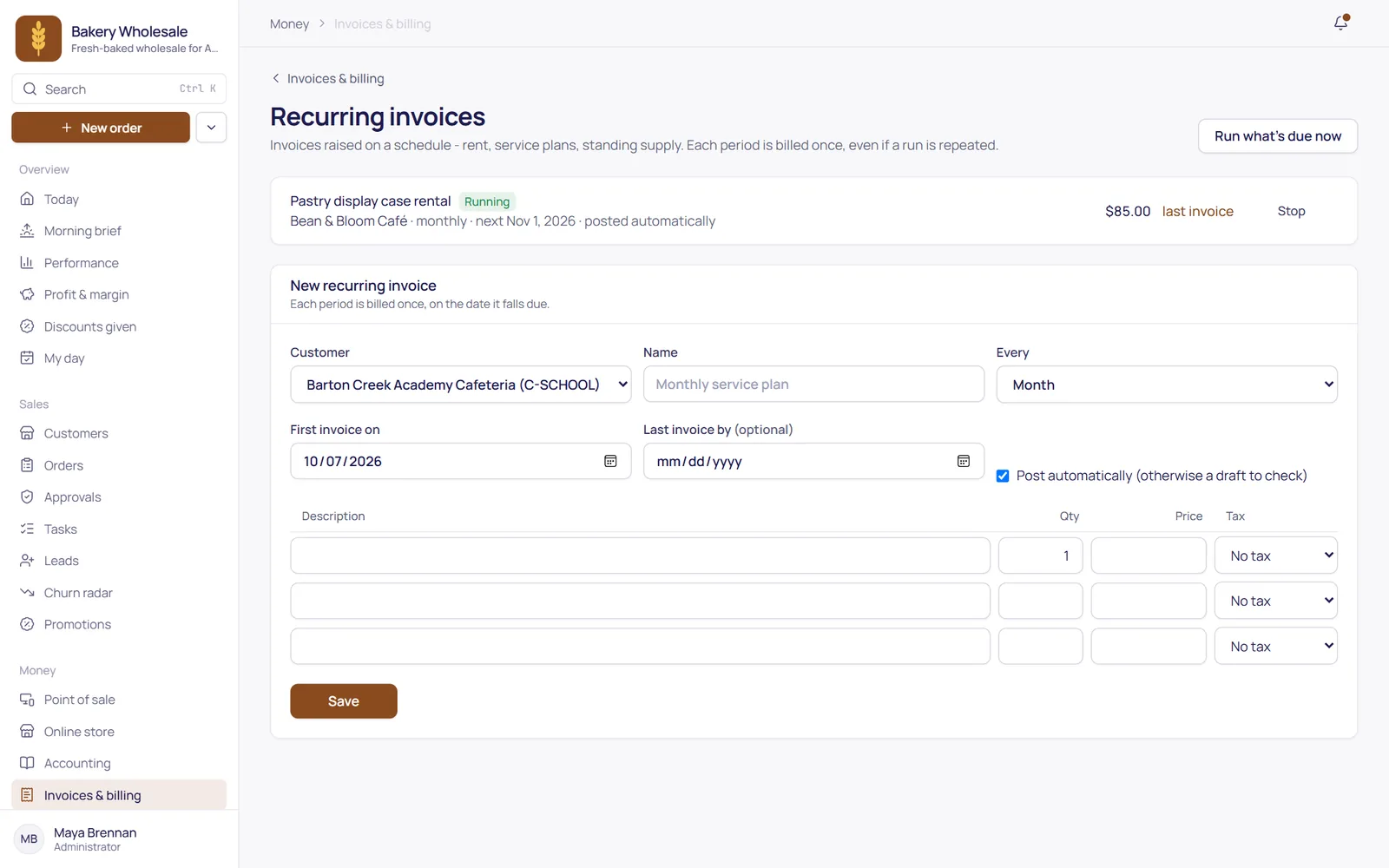The height and width of the screenshot is (868, 1389).
Task: Click Last invoice by date field
Action: [813, 461]
